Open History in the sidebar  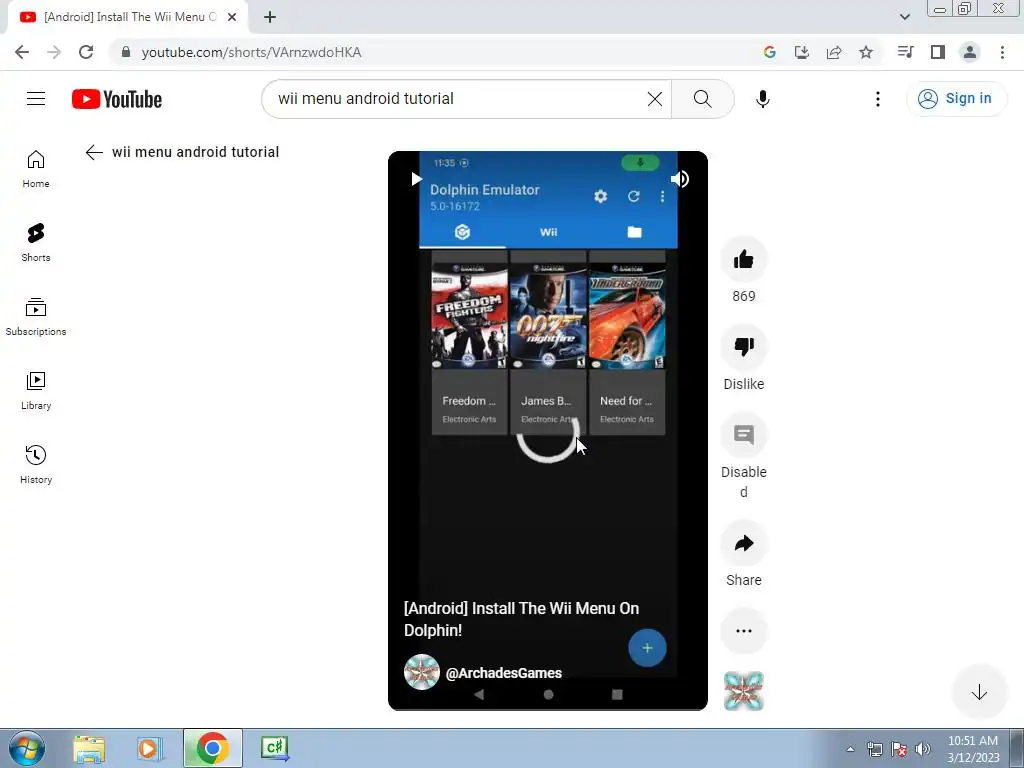(36, 464)
